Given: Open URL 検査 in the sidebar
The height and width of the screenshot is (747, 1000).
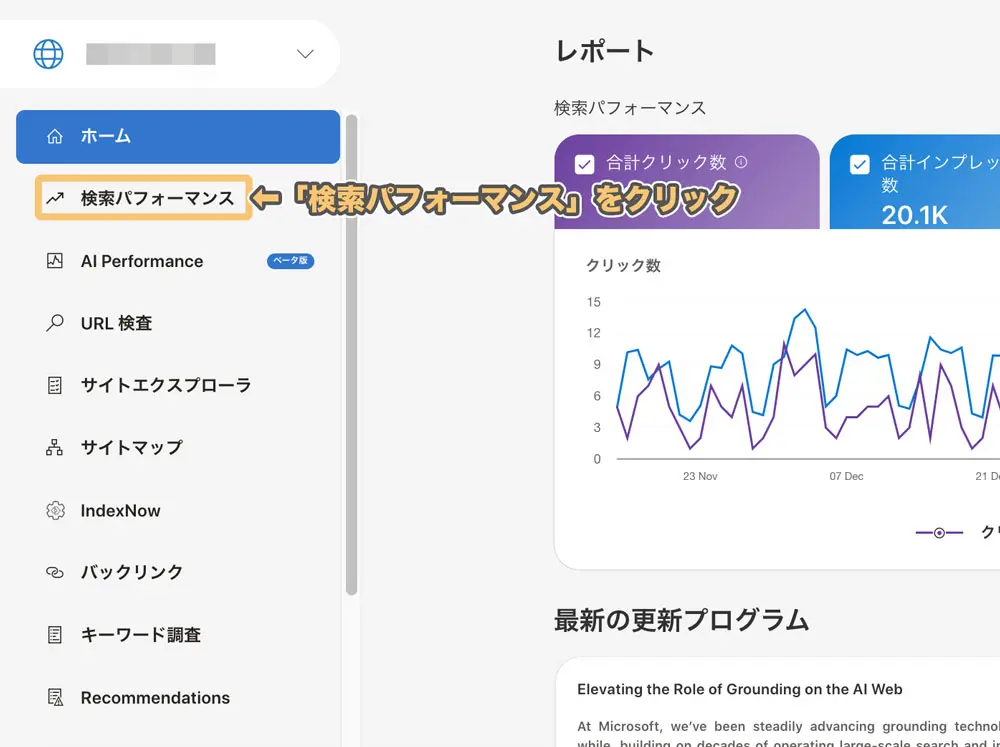Looking at the screenshot, I should pos(116,323).
